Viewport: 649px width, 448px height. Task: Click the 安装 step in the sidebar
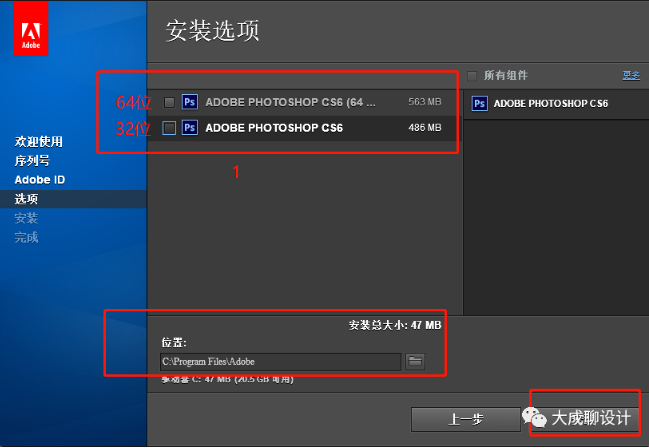click(x=26, y=218)
